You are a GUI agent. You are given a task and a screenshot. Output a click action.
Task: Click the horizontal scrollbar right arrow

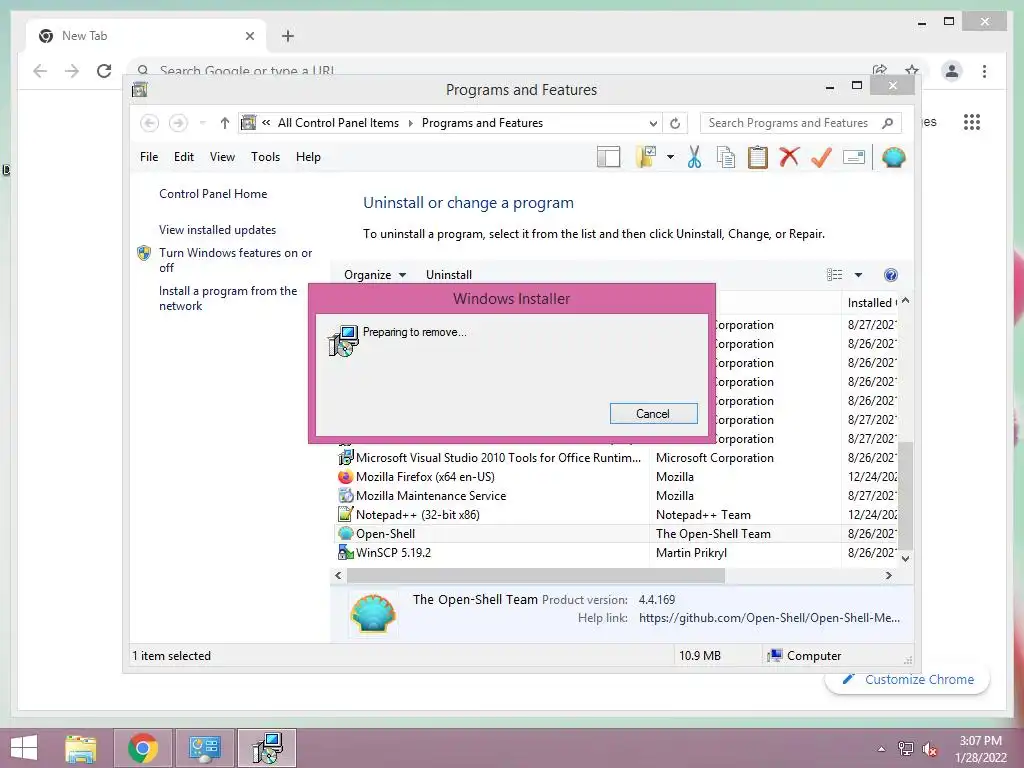pos(889,575)
